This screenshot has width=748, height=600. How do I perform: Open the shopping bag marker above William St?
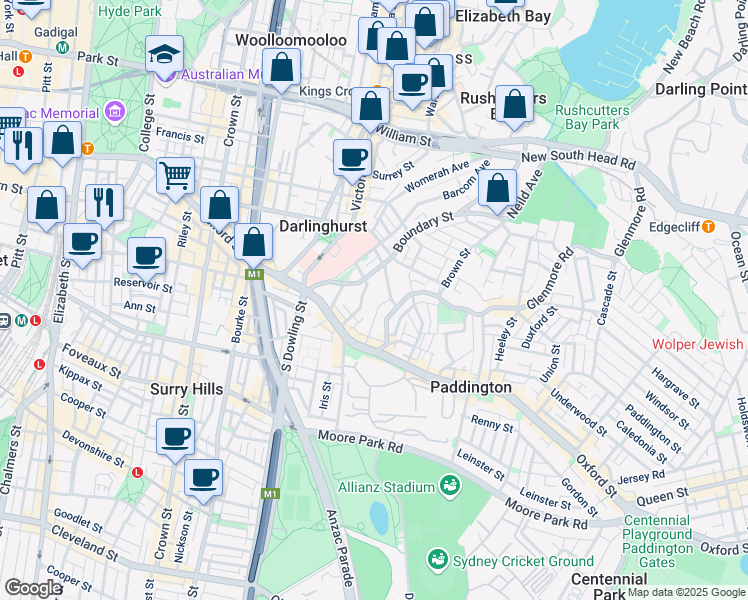click(371, 107)
